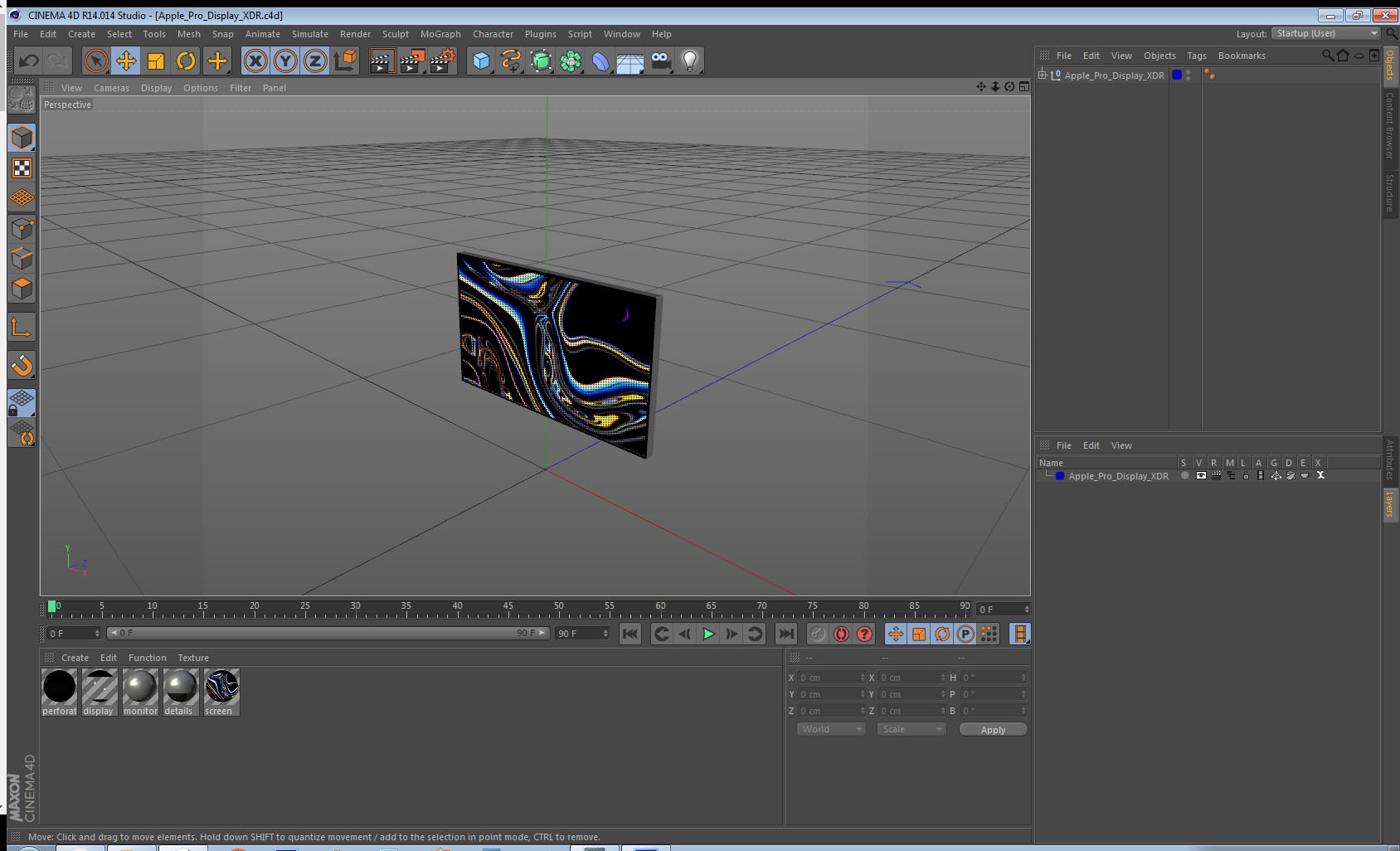Go to start of animation
This screenshot has height=851, width=1400.
click(x=630, y=634)
